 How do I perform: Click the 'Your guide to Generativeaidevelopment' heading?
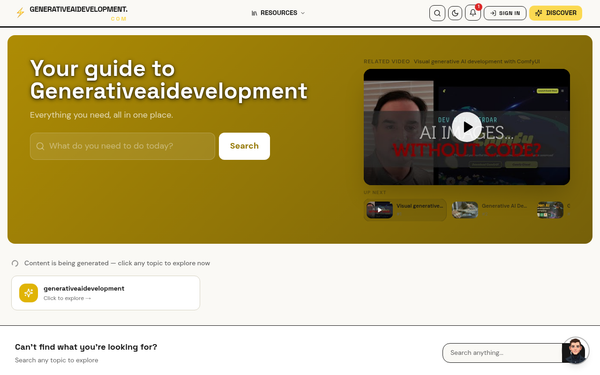click(x=168, y=80)
